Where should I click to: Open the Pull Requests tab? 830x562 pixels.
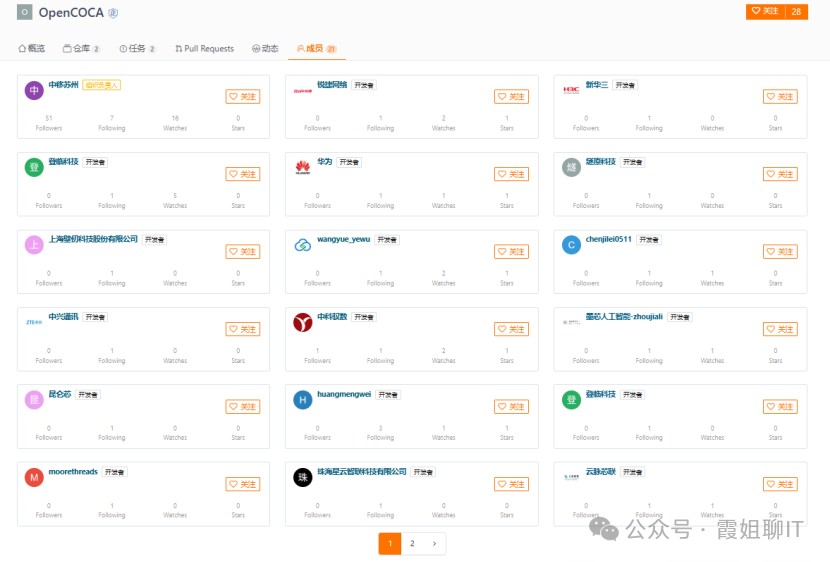tap(204, 48)
